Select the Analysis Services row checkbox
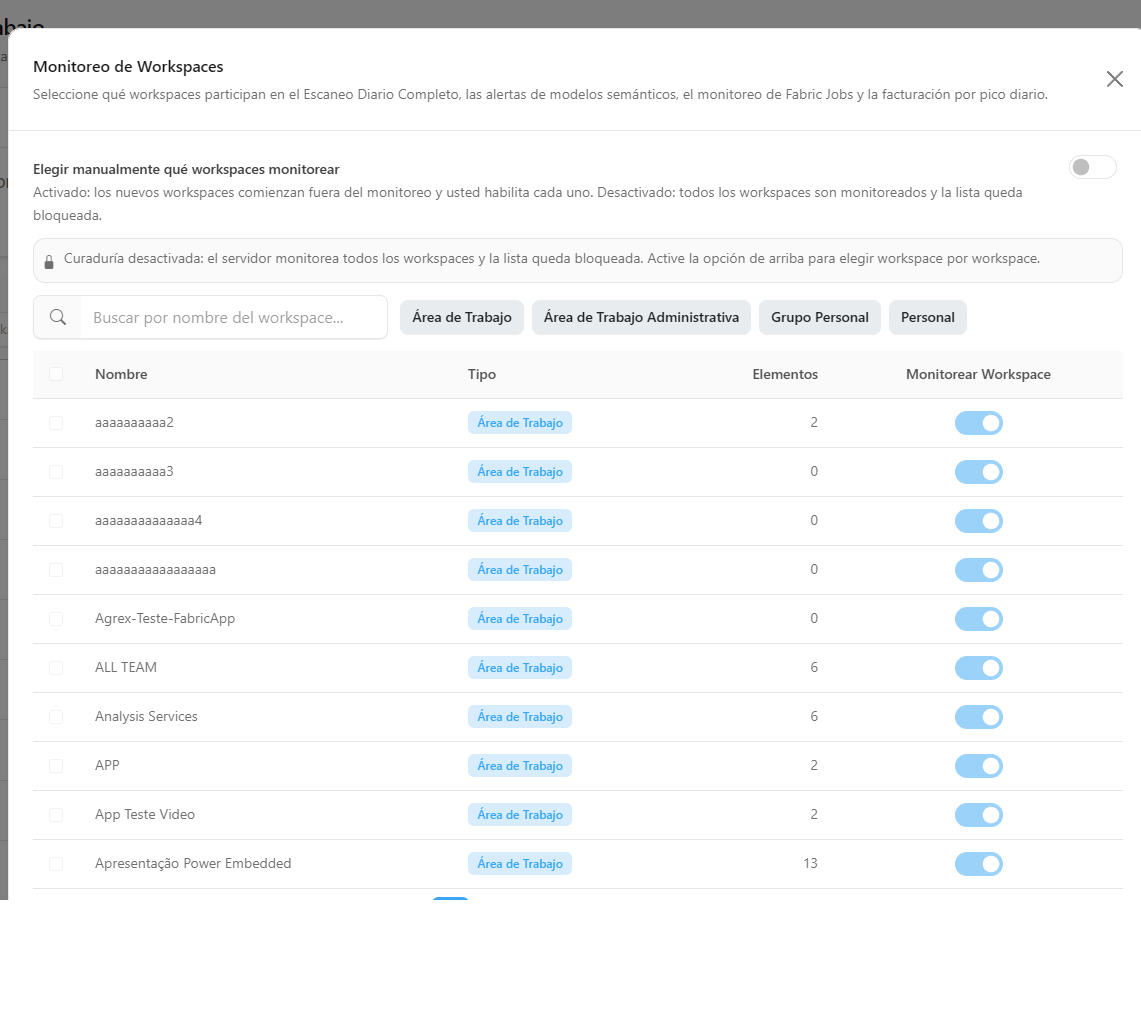Image resolution: width=1141 pixels, height=1017 pixels. point(56,717)
